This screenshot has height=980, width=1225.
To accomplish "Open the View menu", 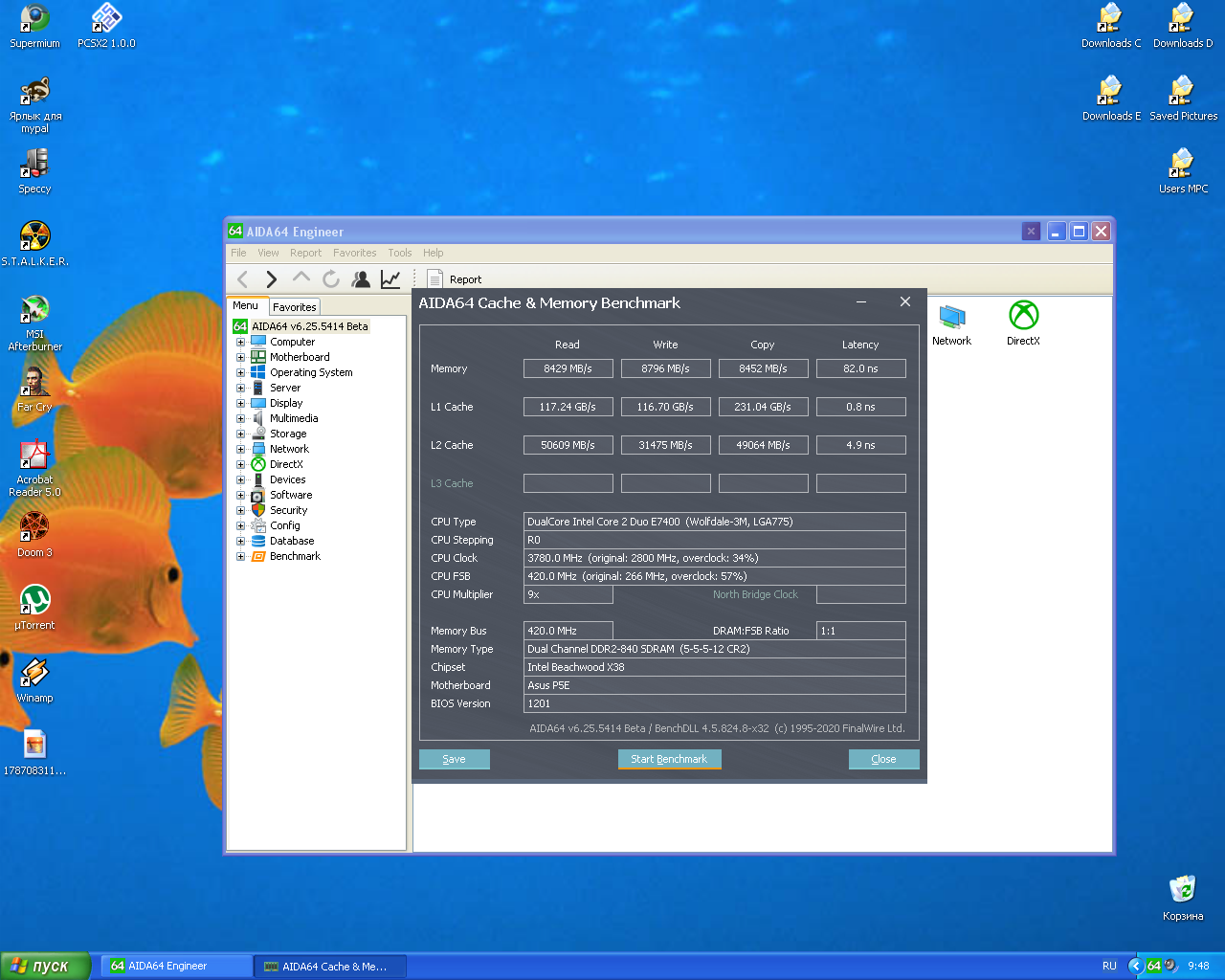I will (x=268, y=253).
